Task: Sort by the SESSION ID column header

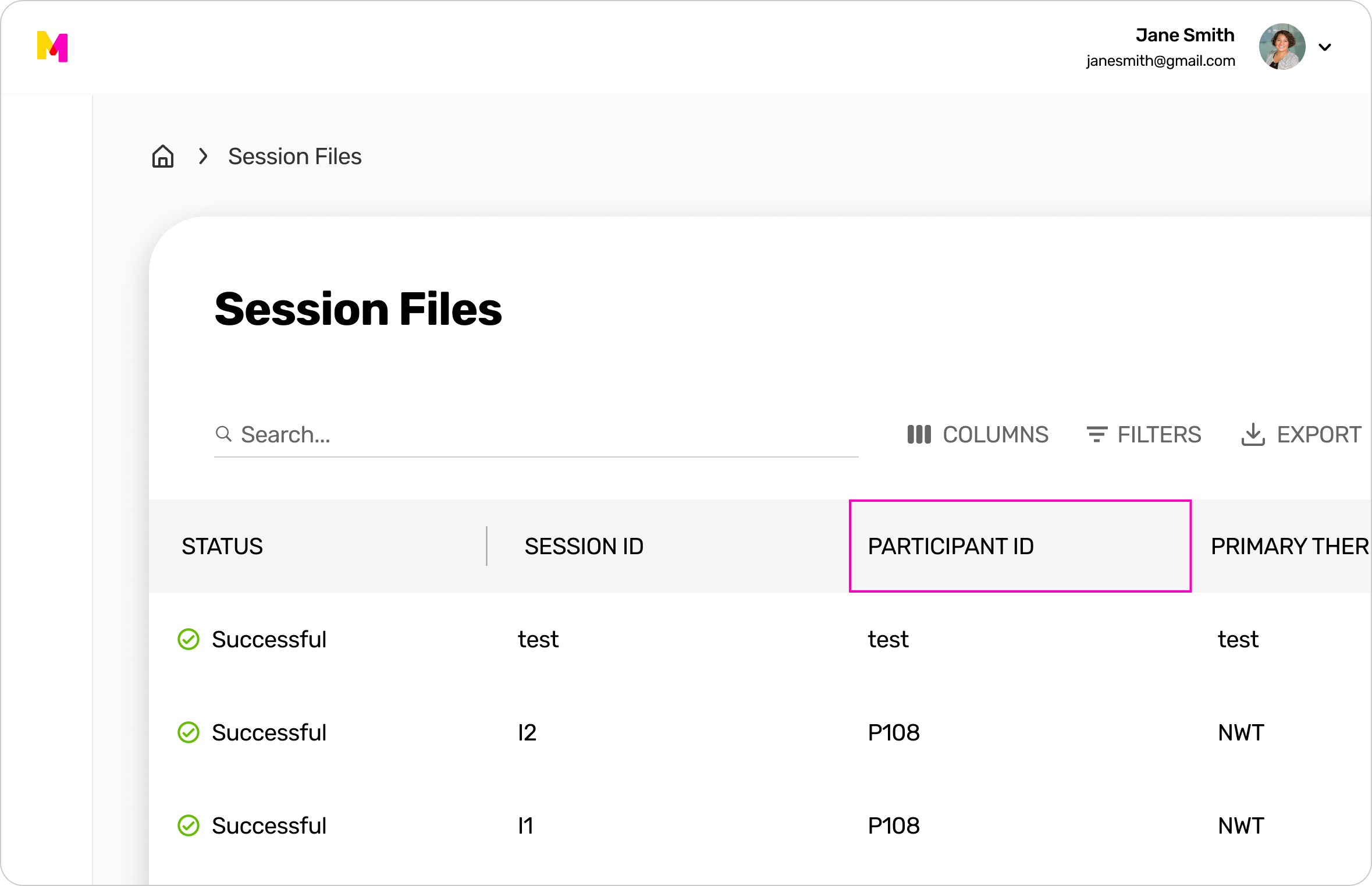Action: coord(584,546)
